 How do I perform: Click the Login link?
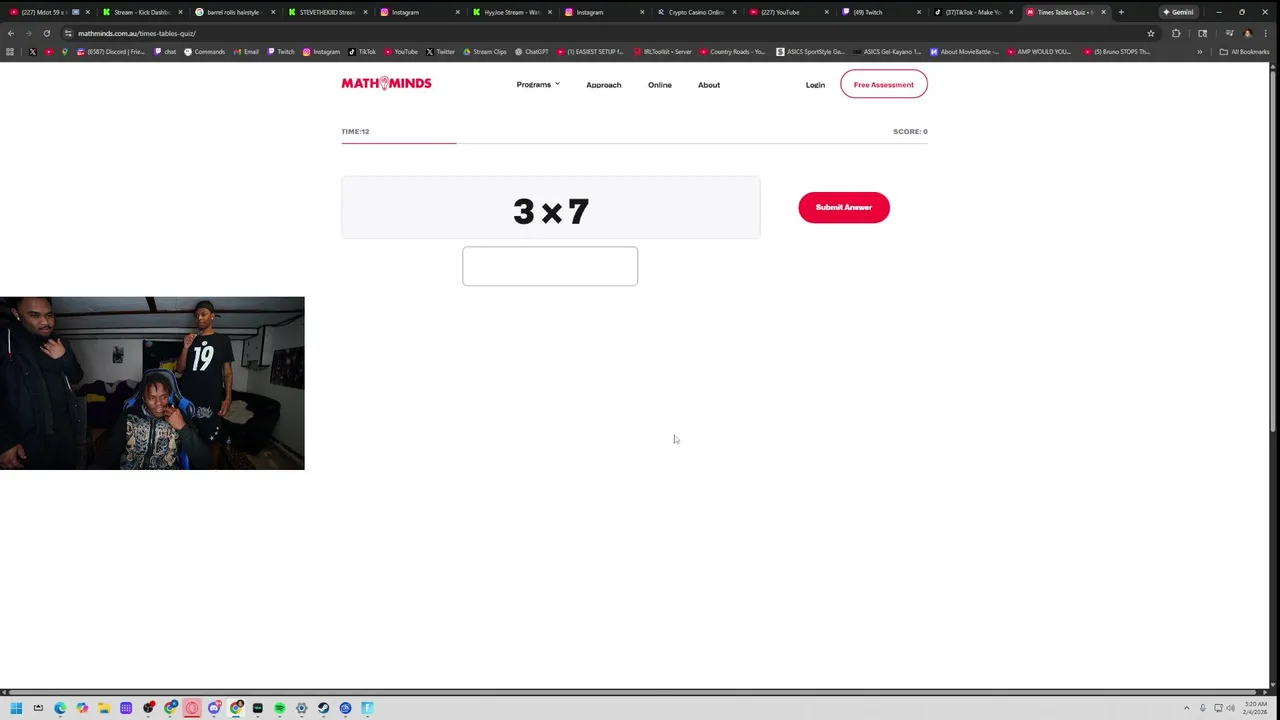(x=815, y=85)
